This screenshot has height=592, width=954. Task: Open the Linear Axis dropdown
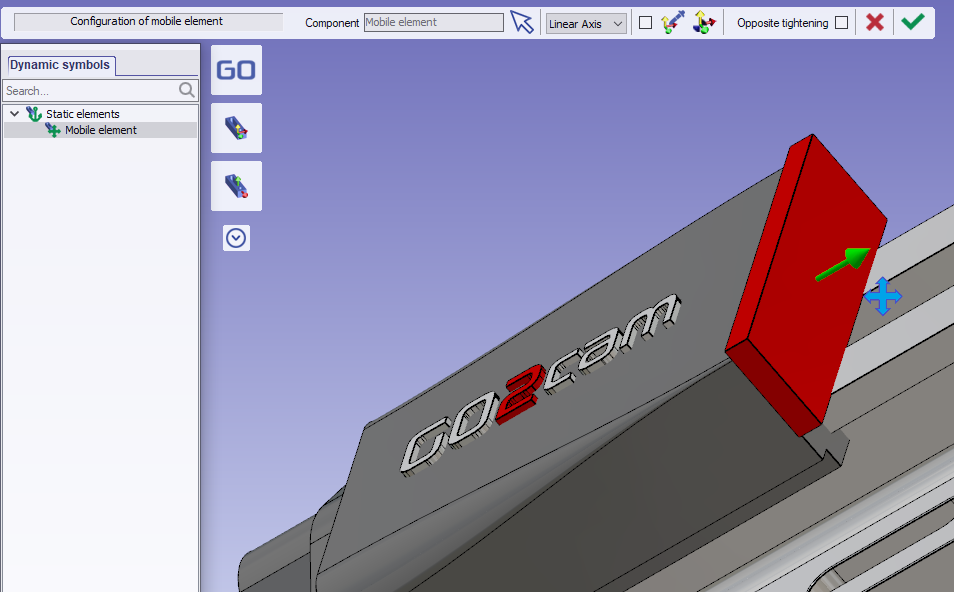(x=587, y=23)
